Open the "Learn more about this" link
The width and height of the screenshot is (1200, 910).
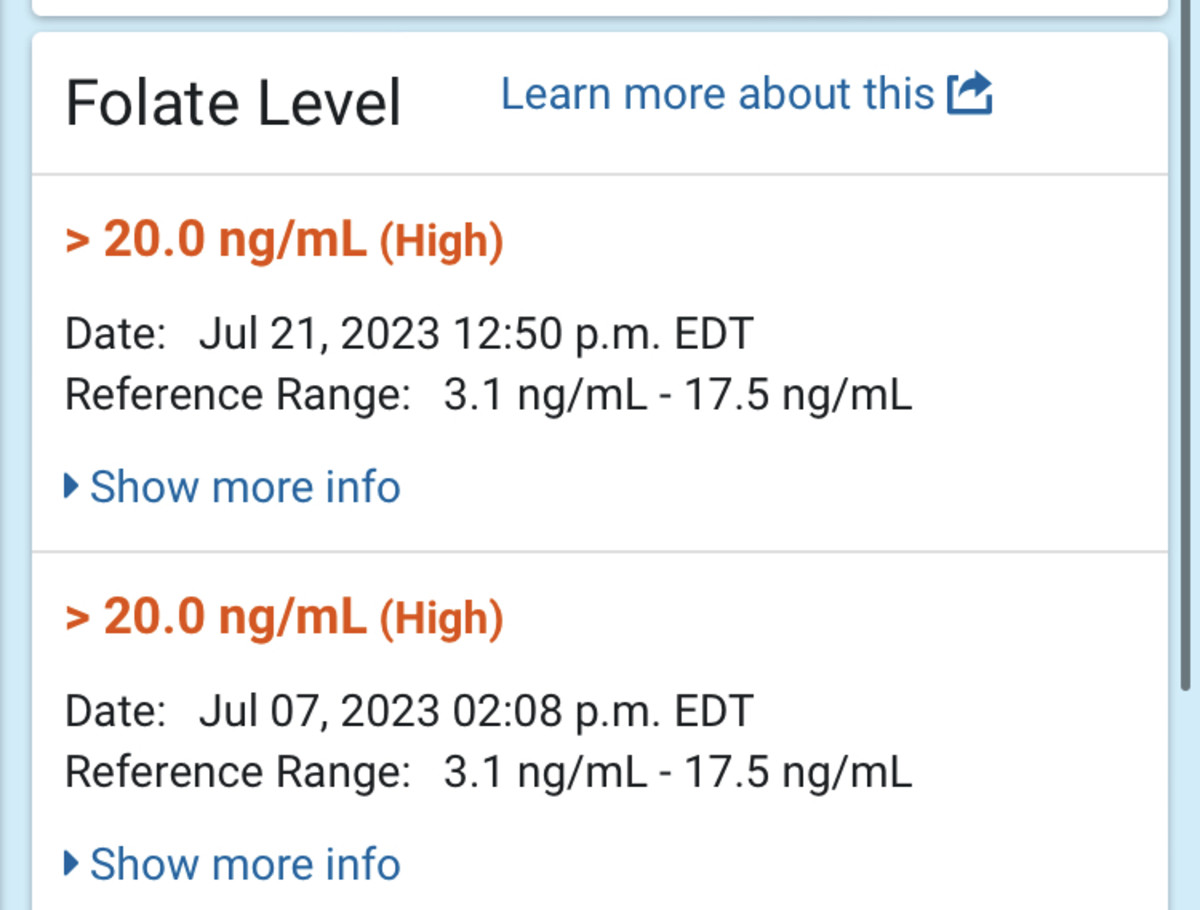[716, 94]
